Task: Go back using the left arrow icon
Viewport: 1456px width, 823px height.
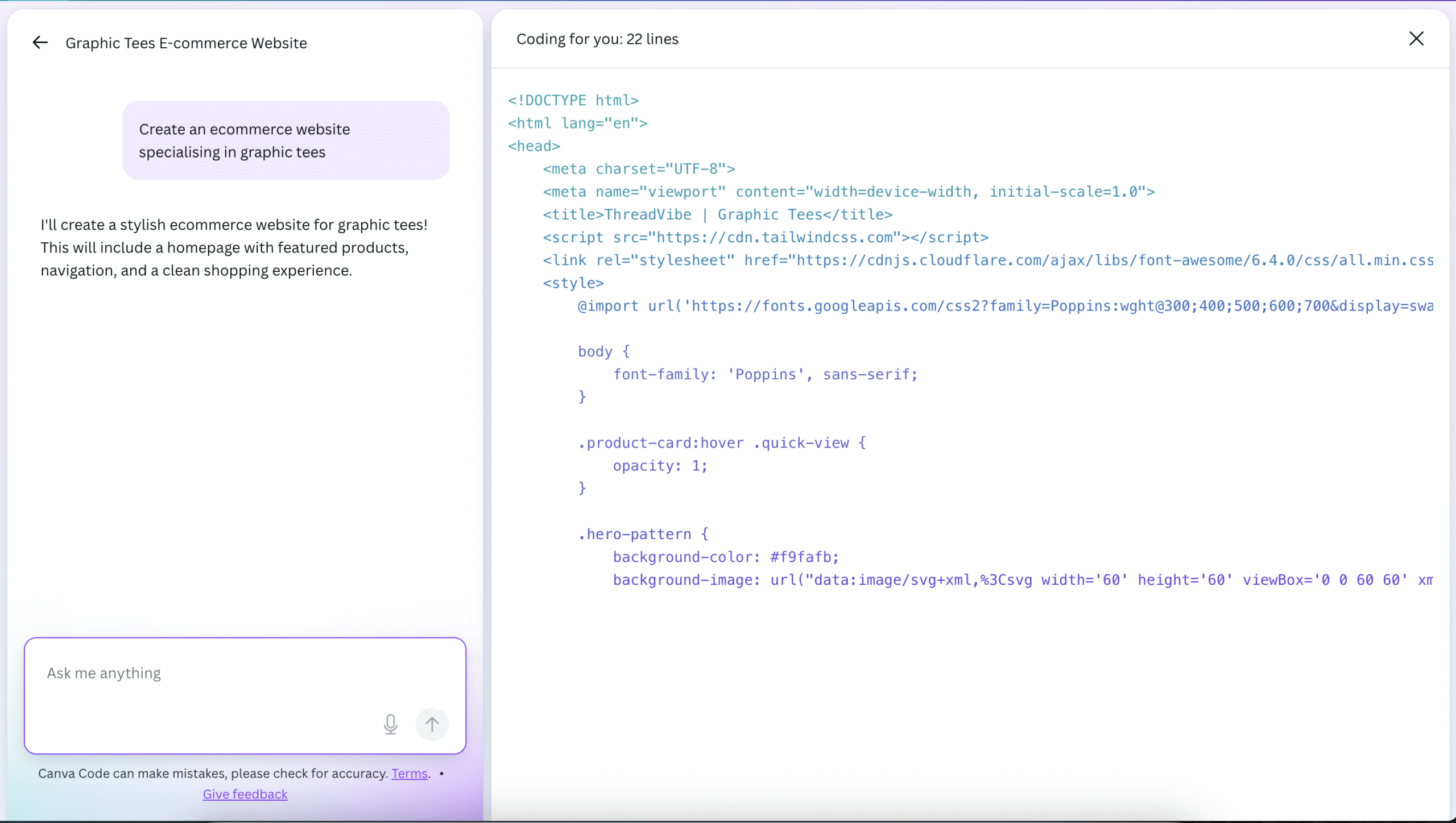Action: click(x=40, y=43)
